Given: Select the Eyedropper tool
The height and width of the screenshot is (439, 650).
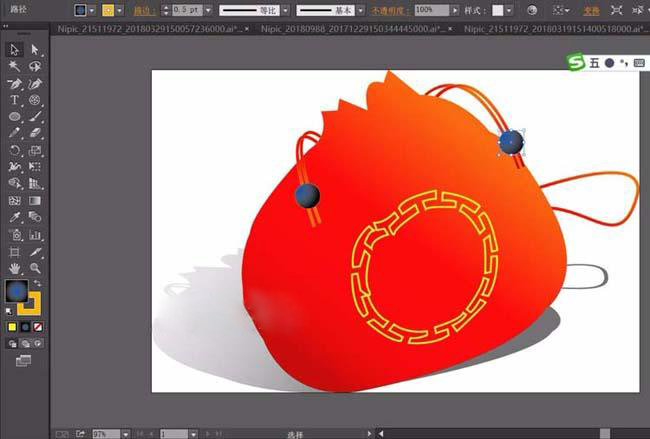Looking at the screenshot, I should [15, 217].
